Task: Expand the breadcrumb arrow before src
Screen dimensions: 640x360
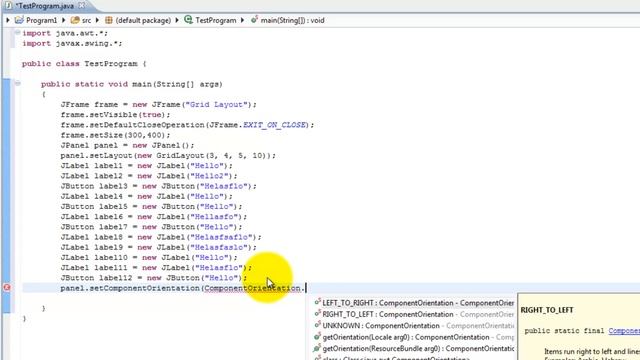Action: (64, 20)
